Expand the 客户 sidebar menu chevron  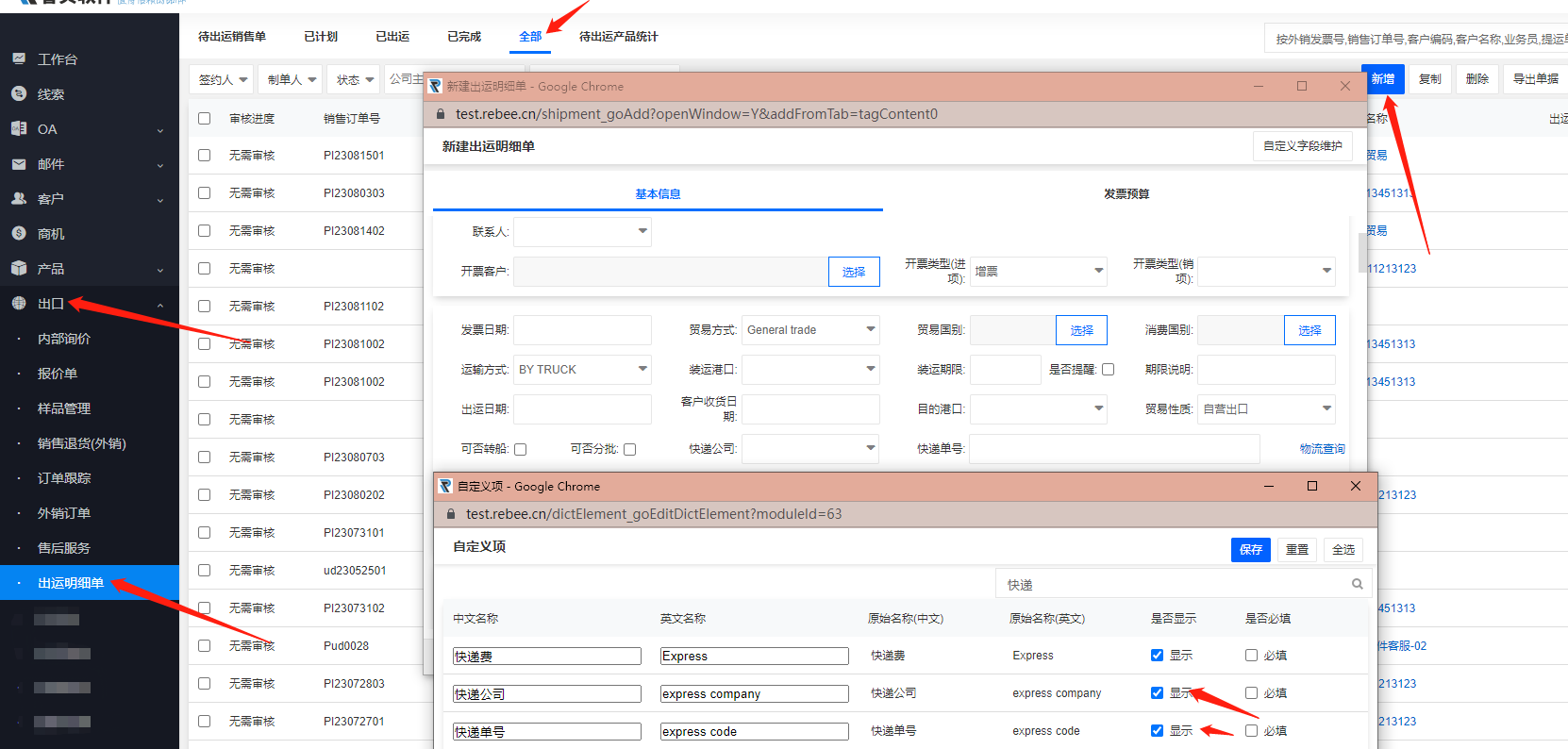160,200
